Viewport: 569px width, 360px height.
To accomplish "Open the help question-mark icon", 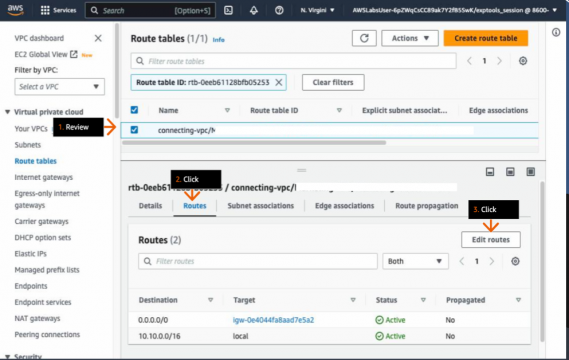I will click(x=279, y=10).
